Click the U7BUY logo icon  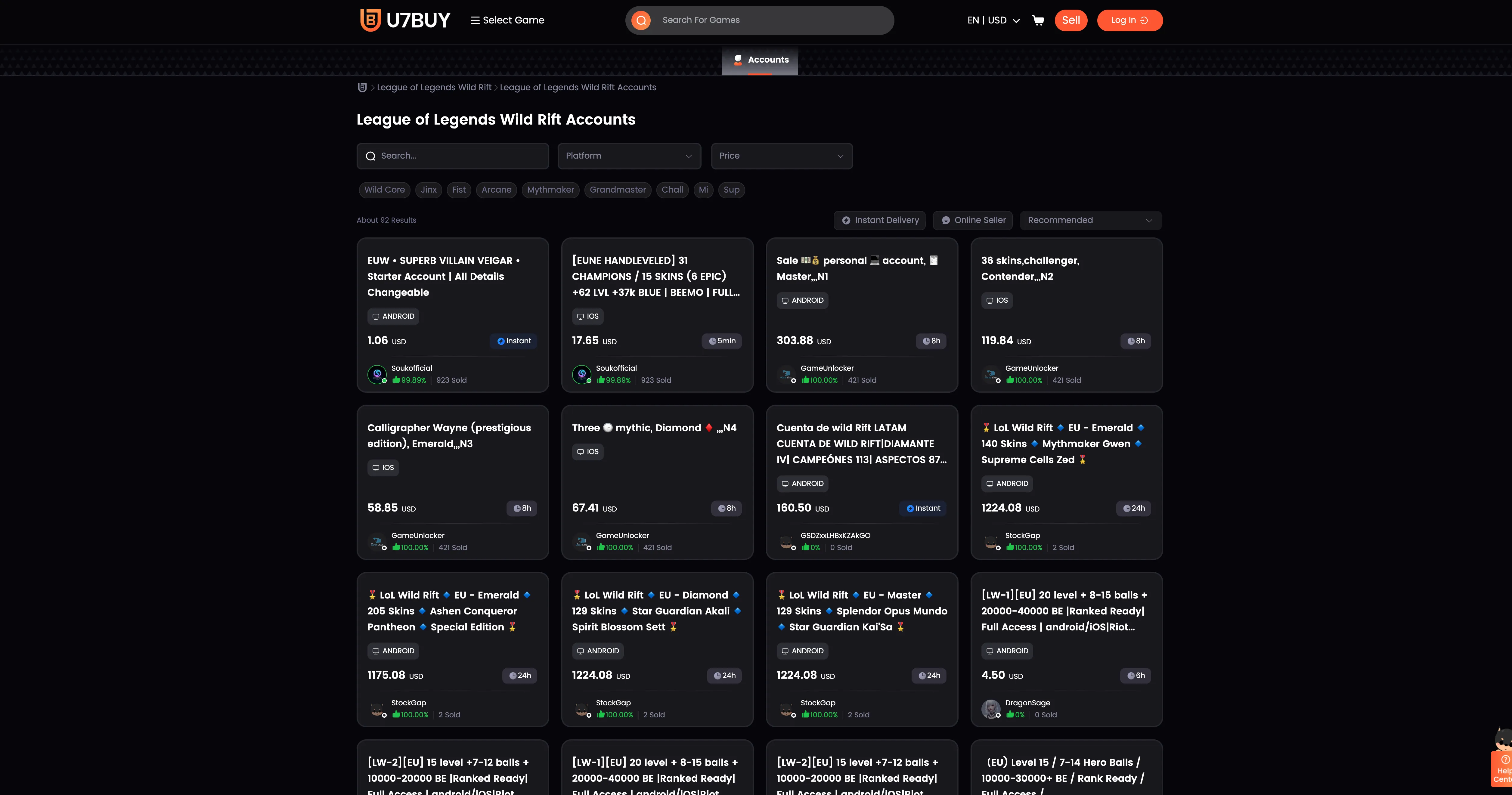coord(370,20)
